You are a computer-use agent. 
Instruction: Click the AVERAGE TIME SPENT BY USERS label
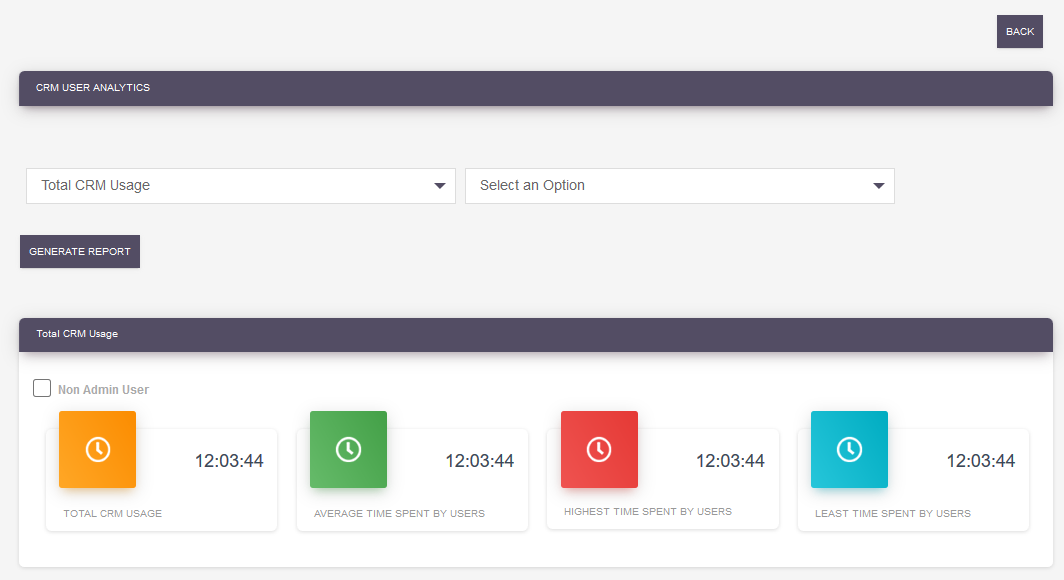(x=400, y=514)
